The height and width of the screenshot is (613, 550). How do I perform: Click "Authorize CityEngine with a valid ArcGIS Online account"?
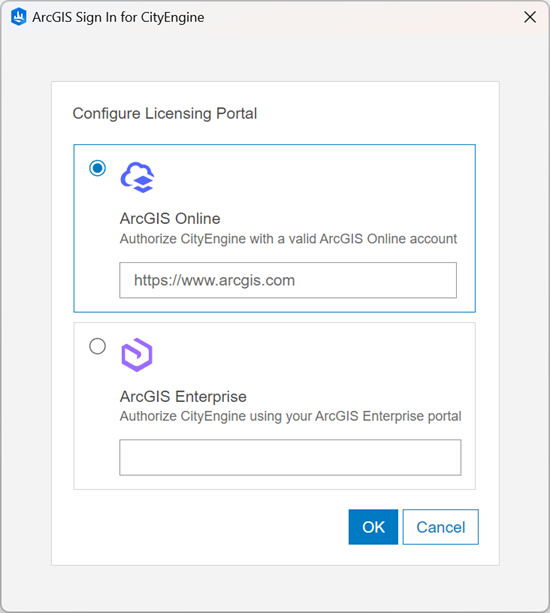(x=288, y=239)
